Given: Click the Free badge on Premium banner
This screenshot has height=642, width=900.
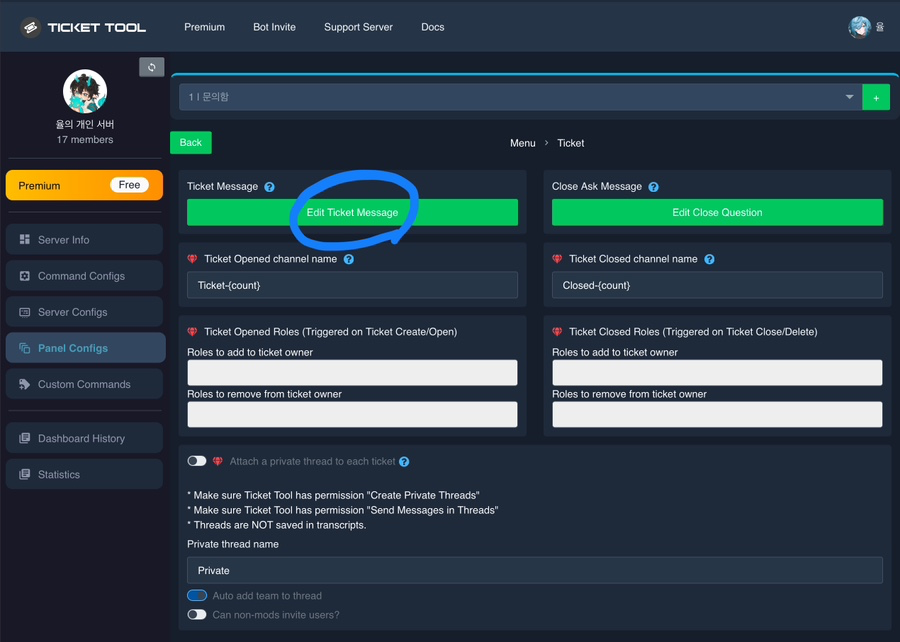Looking at the screenshot, I should (129, 185).
